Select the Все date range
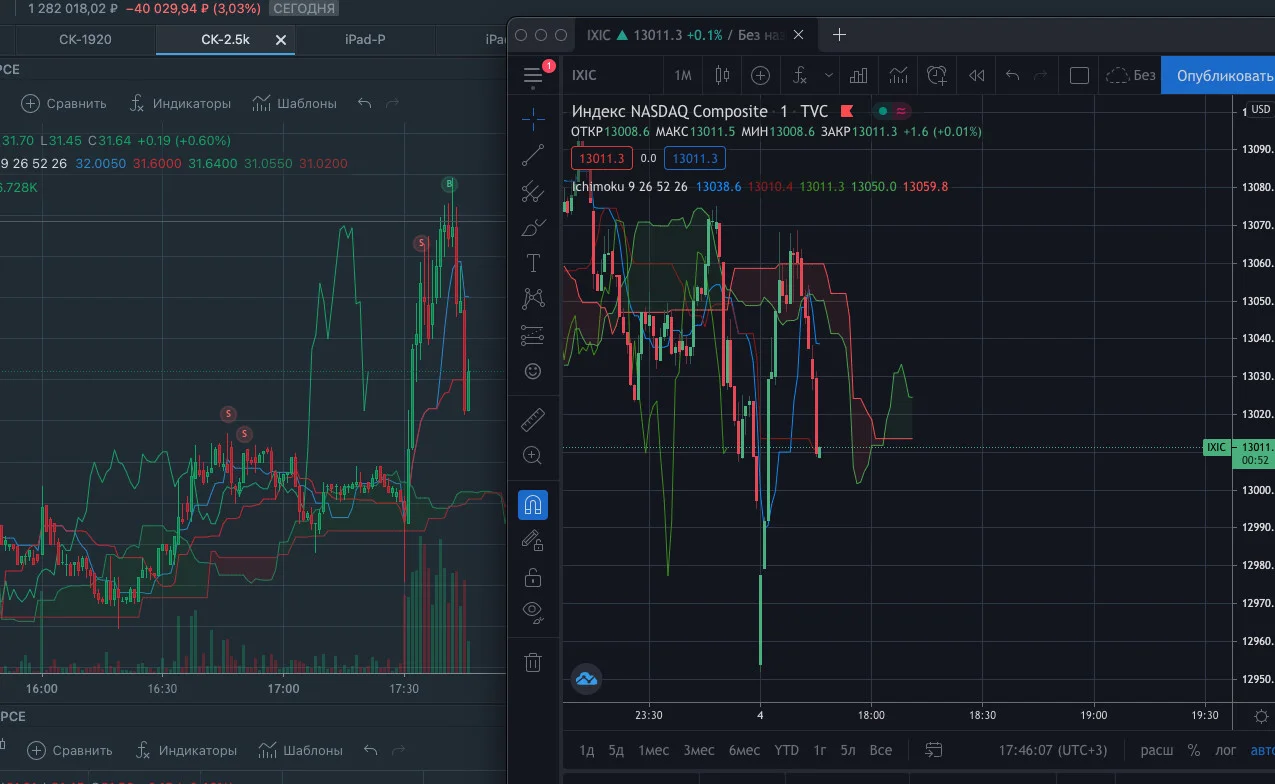This screenshot has height=784, width=1275. [x=880, y=750]
